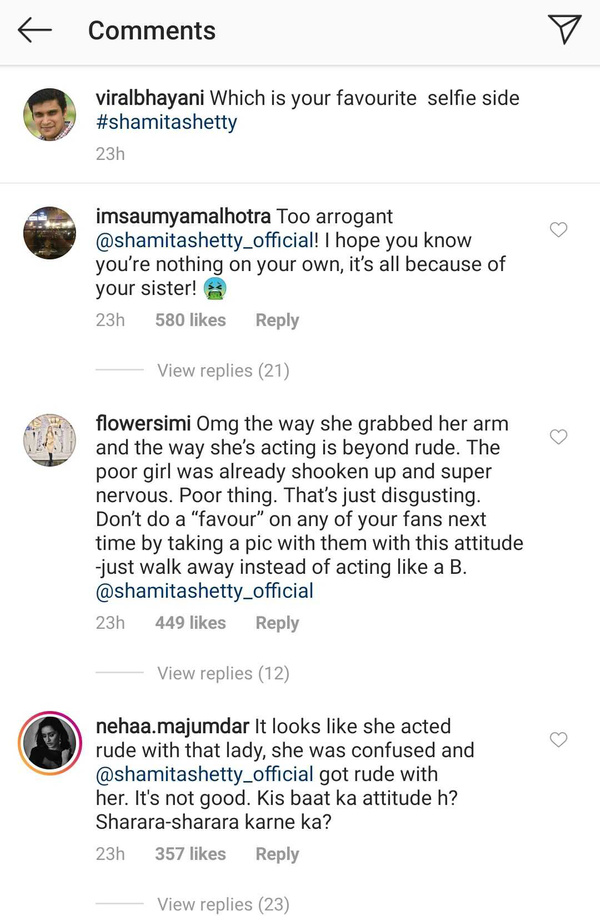Image resolution: width=600 pixels, height=923 pixels.
Task: Open @shamitashetty_official mention in flowersimi's comment
Action: (x=204, y=591)
